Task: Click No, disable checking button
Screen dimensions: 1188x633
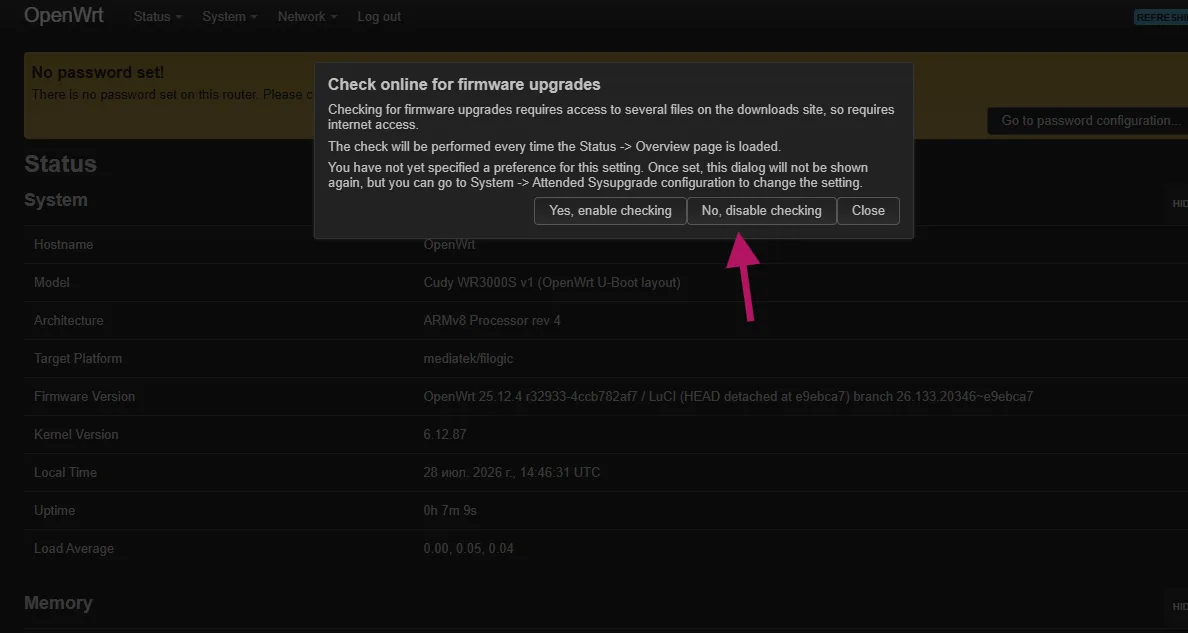Action: point(761,211)
